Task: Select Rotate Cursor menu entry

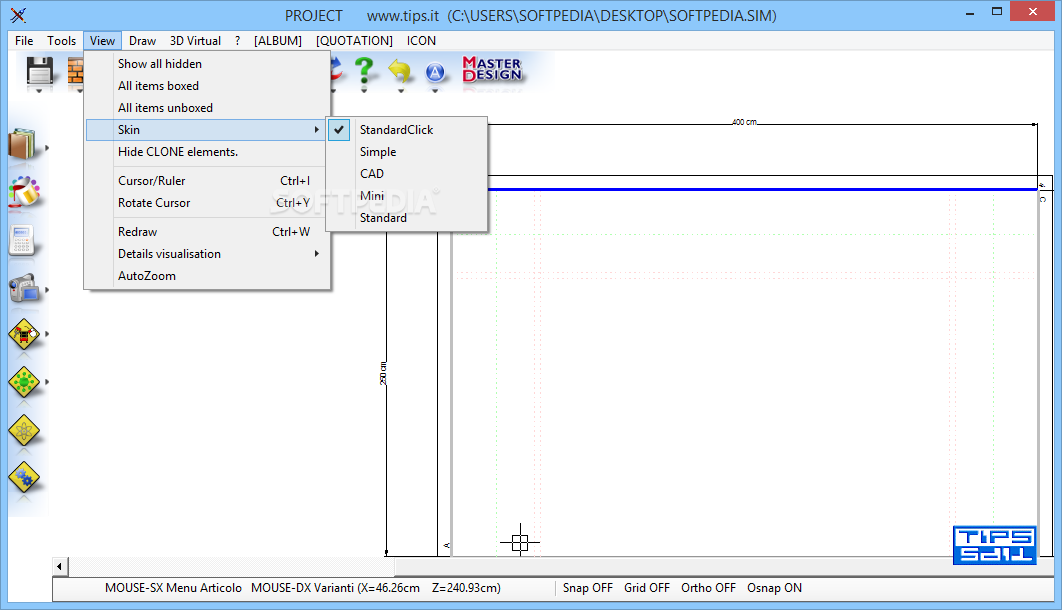Action: coord(208,202)
